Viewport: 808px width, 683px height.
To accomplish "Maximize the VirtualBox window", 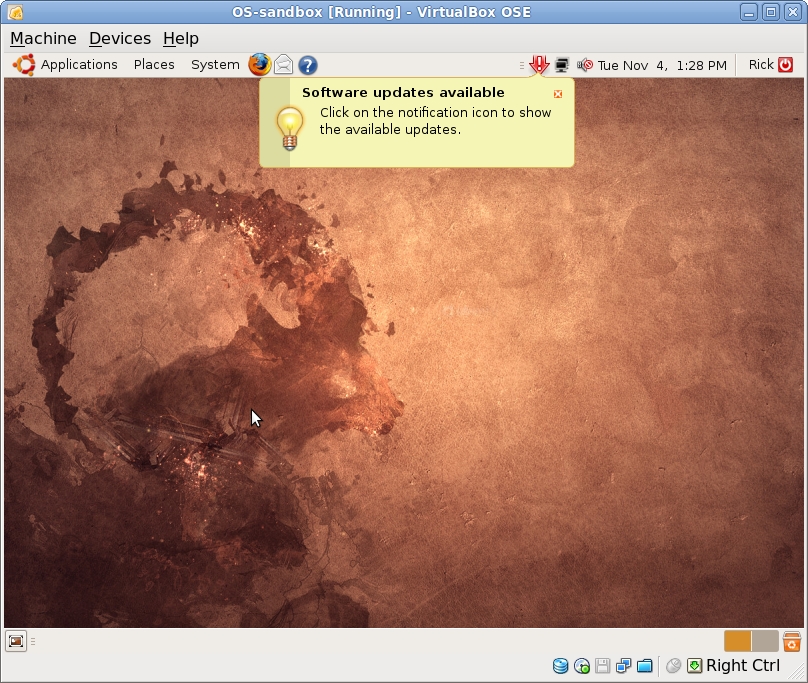I will coord(771,12).
